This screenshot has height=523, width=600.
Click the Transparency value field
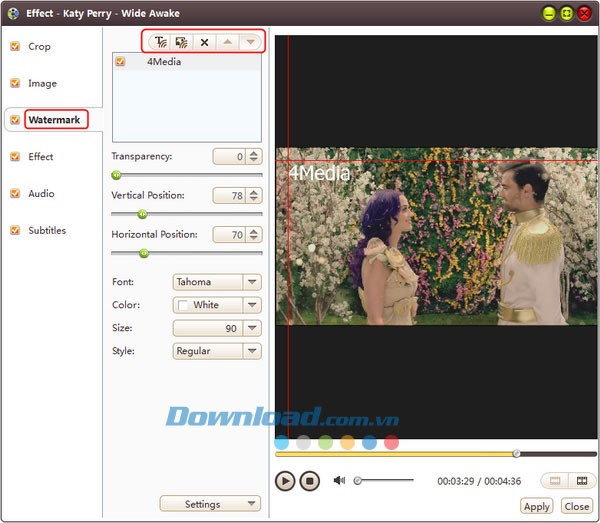click(229, 156)
